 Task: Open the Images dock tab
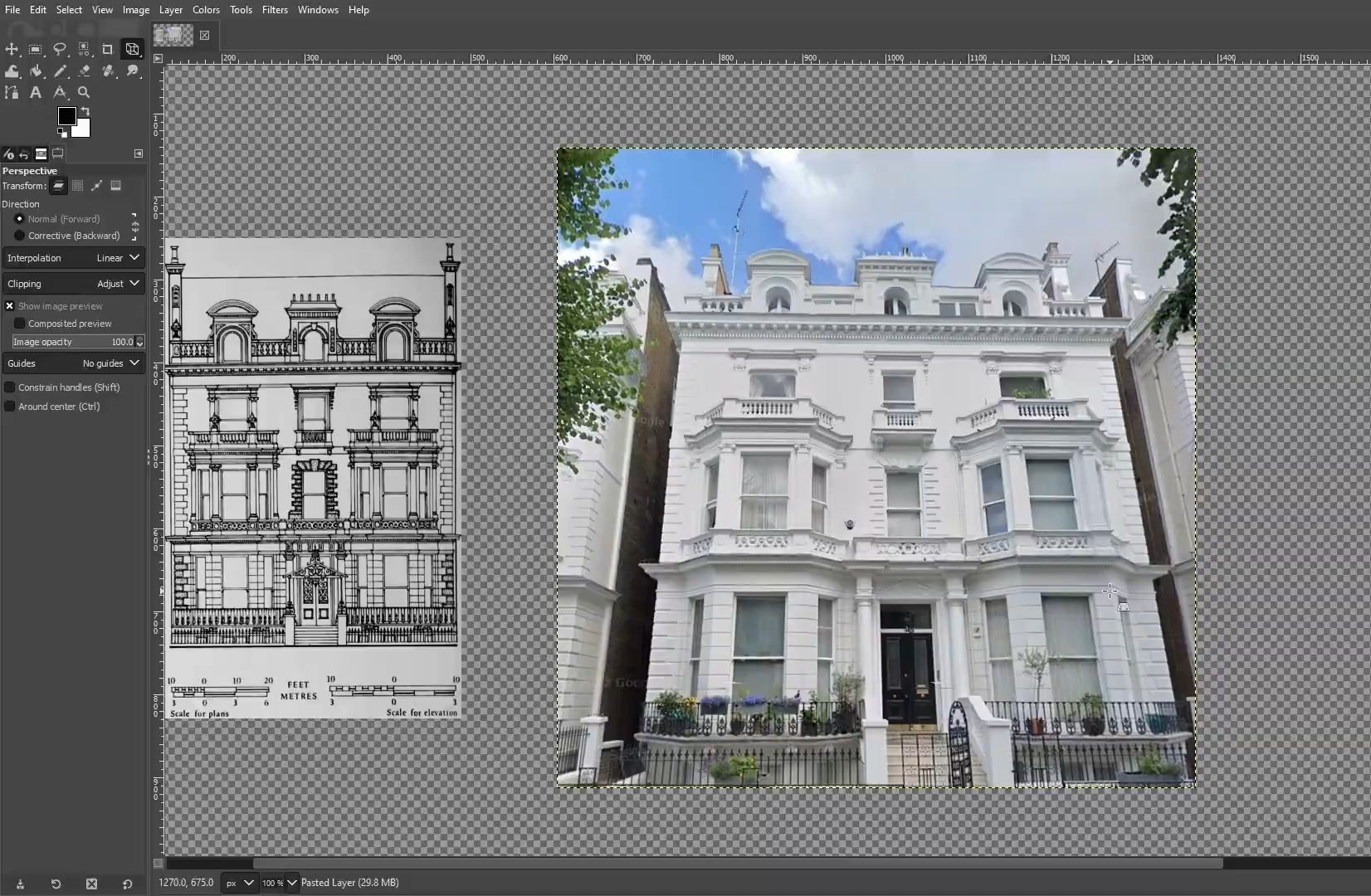coord(41,153)
